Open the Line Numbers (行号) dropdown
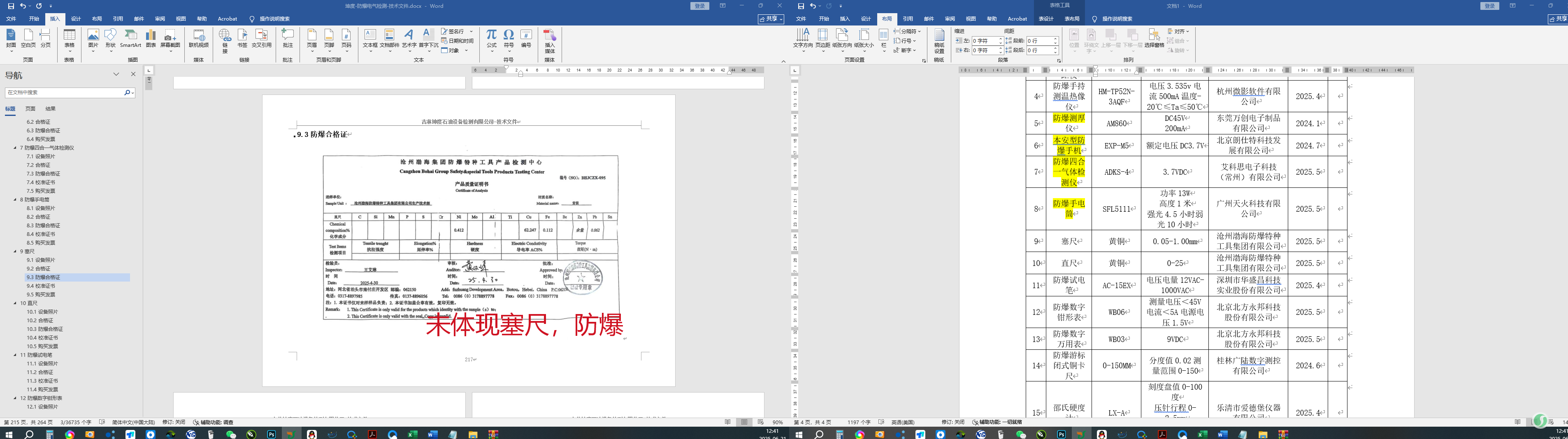The width and height of the screenshot is (1568, 439). pos(904,41)
